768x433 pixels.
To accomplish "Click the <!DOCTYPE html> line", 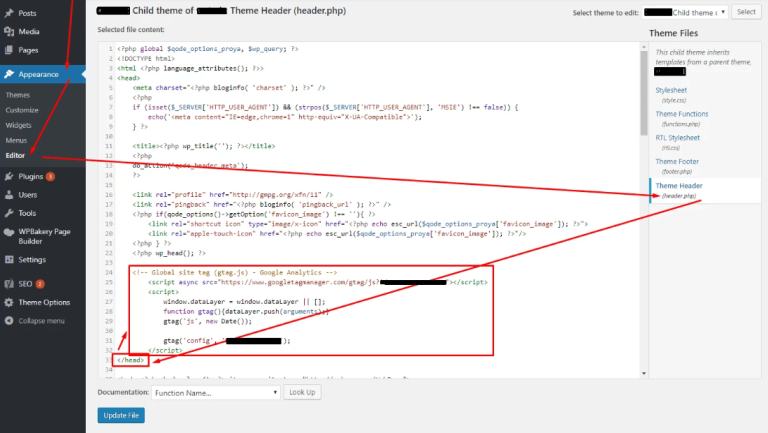I will pyautogui.click(x=146, y=59).
